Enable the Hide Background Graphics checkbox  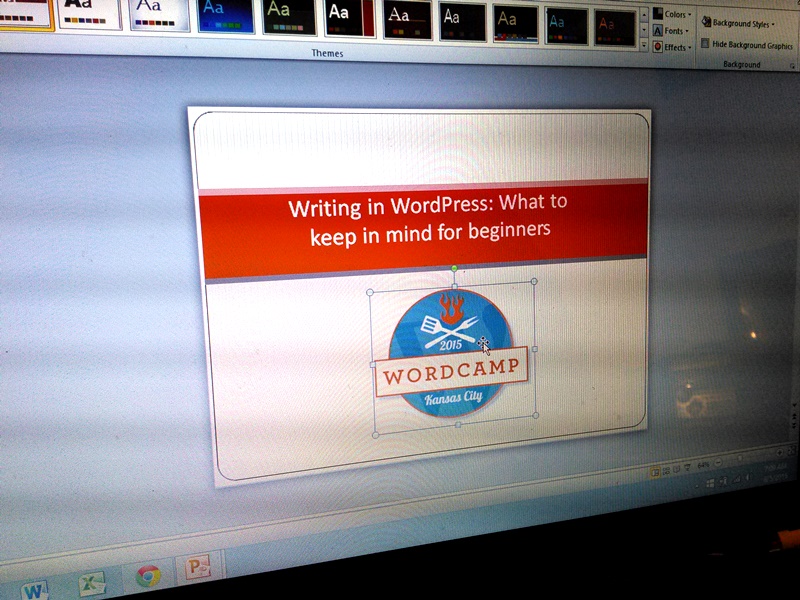pos(747,45)
